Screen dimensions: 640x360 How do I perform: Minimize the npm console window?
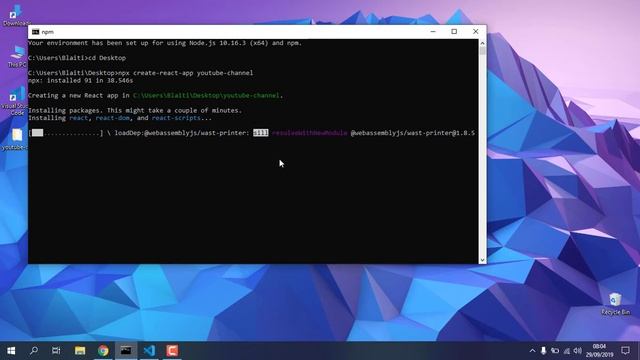433,31
